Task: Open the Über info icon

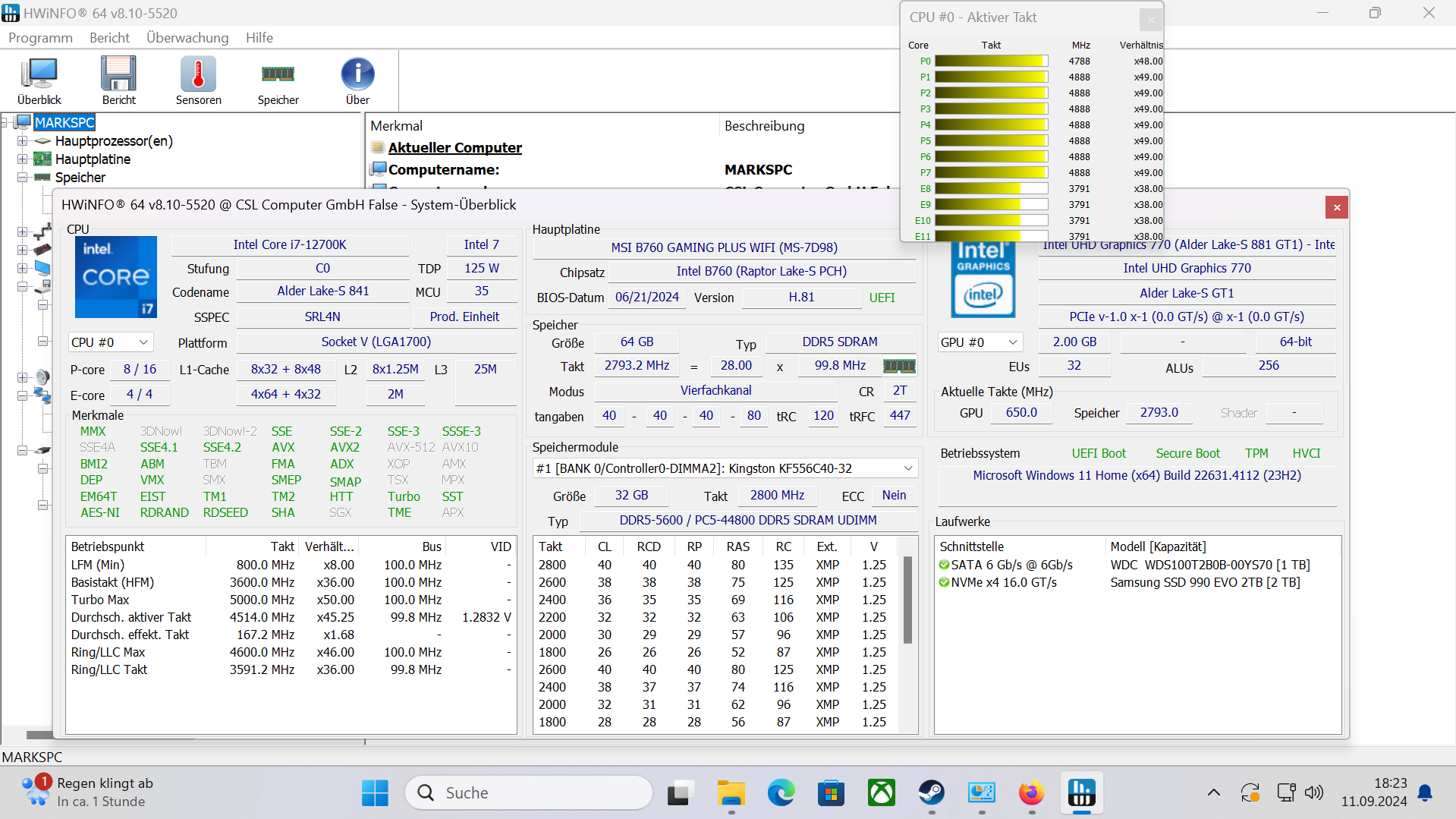Action: (357, 80)
